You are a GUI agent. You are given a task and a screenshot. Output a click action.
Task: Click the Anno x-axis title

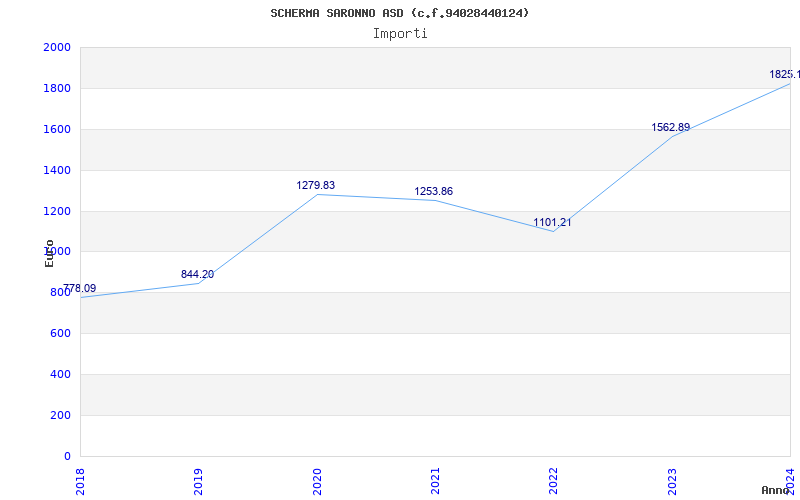pyautogui.click(x=776, y=490)
